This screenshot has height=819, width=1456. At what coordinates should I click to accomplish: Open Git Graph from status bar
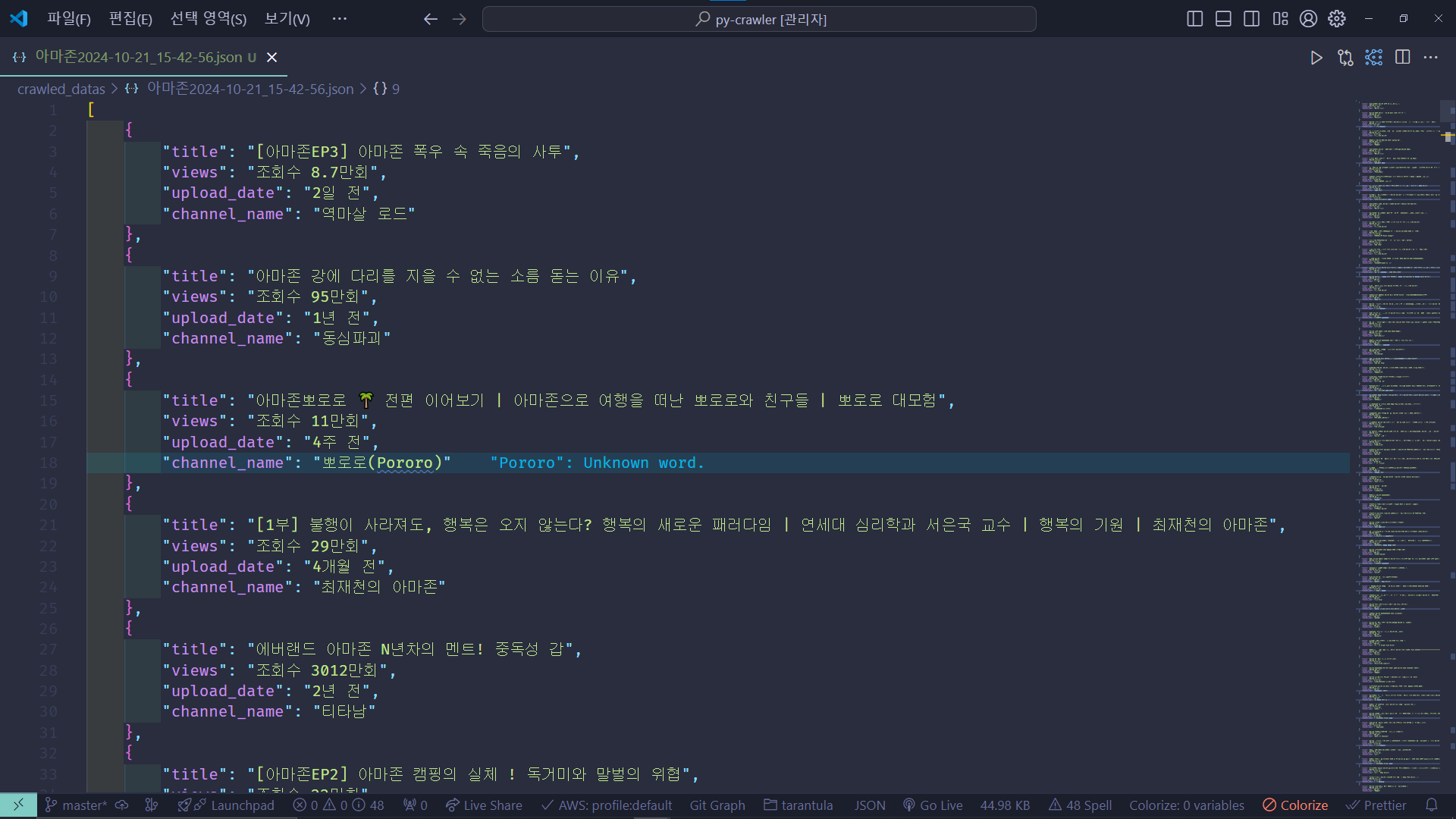pos(717,805)
